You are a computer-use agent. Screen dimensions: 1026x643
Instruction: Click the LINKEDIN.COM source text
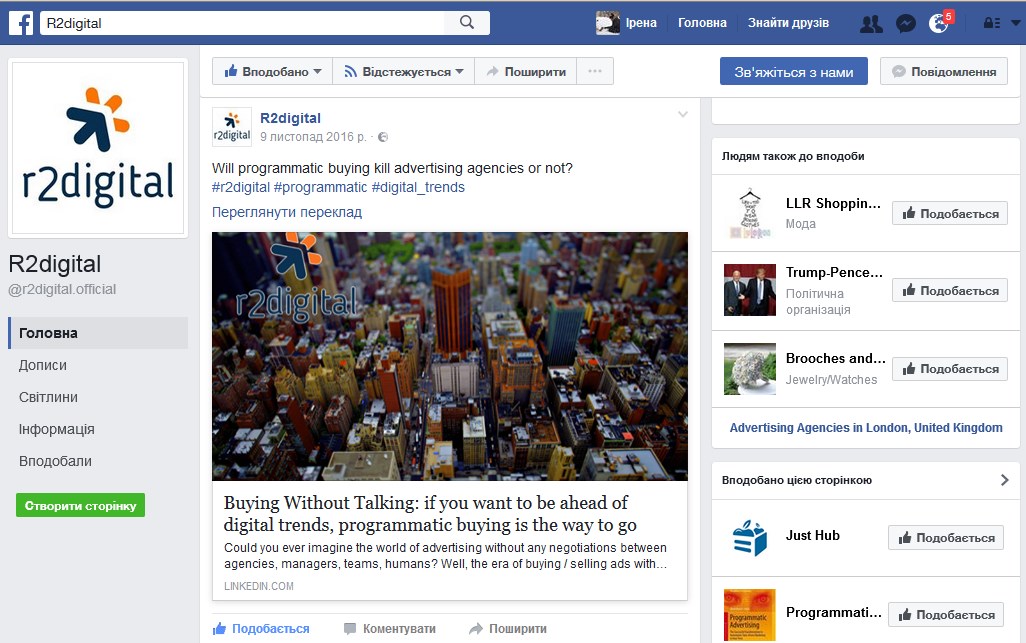(258, 586)
